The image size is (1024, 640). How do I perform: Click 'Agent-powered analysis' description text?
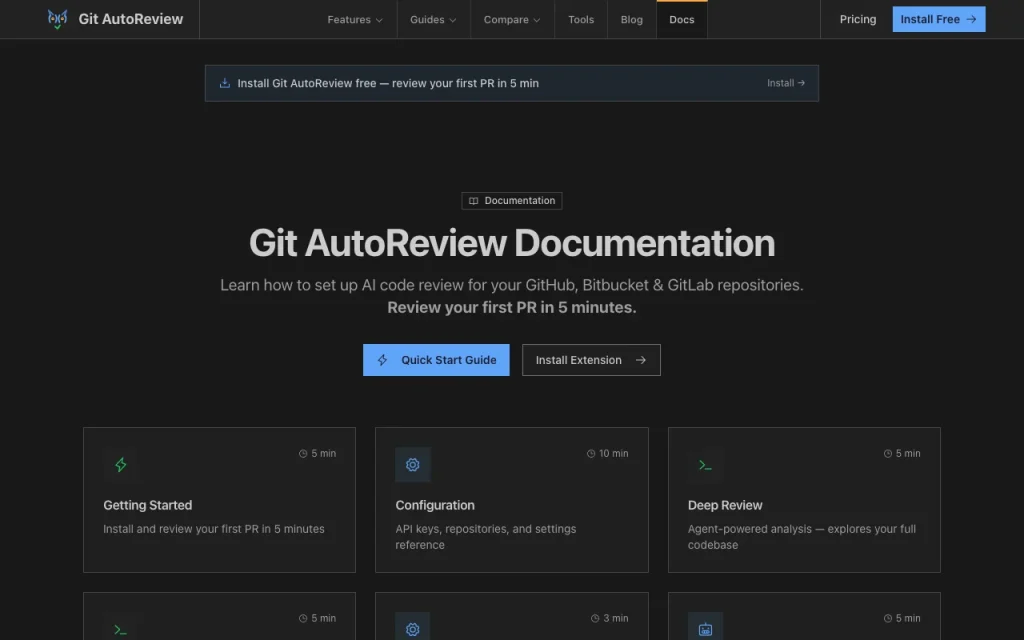(x=802, y=537)
